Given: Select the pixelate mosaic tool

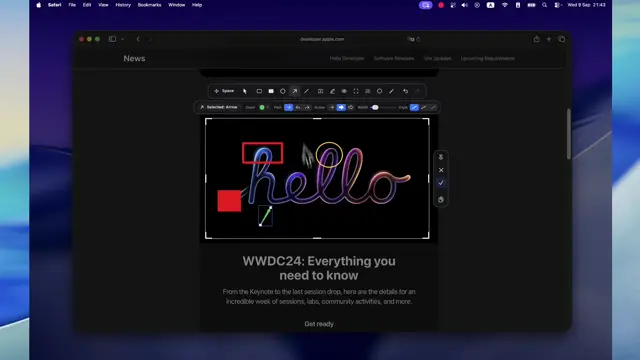Looking at the screenshot, I should tap(368, 91).
